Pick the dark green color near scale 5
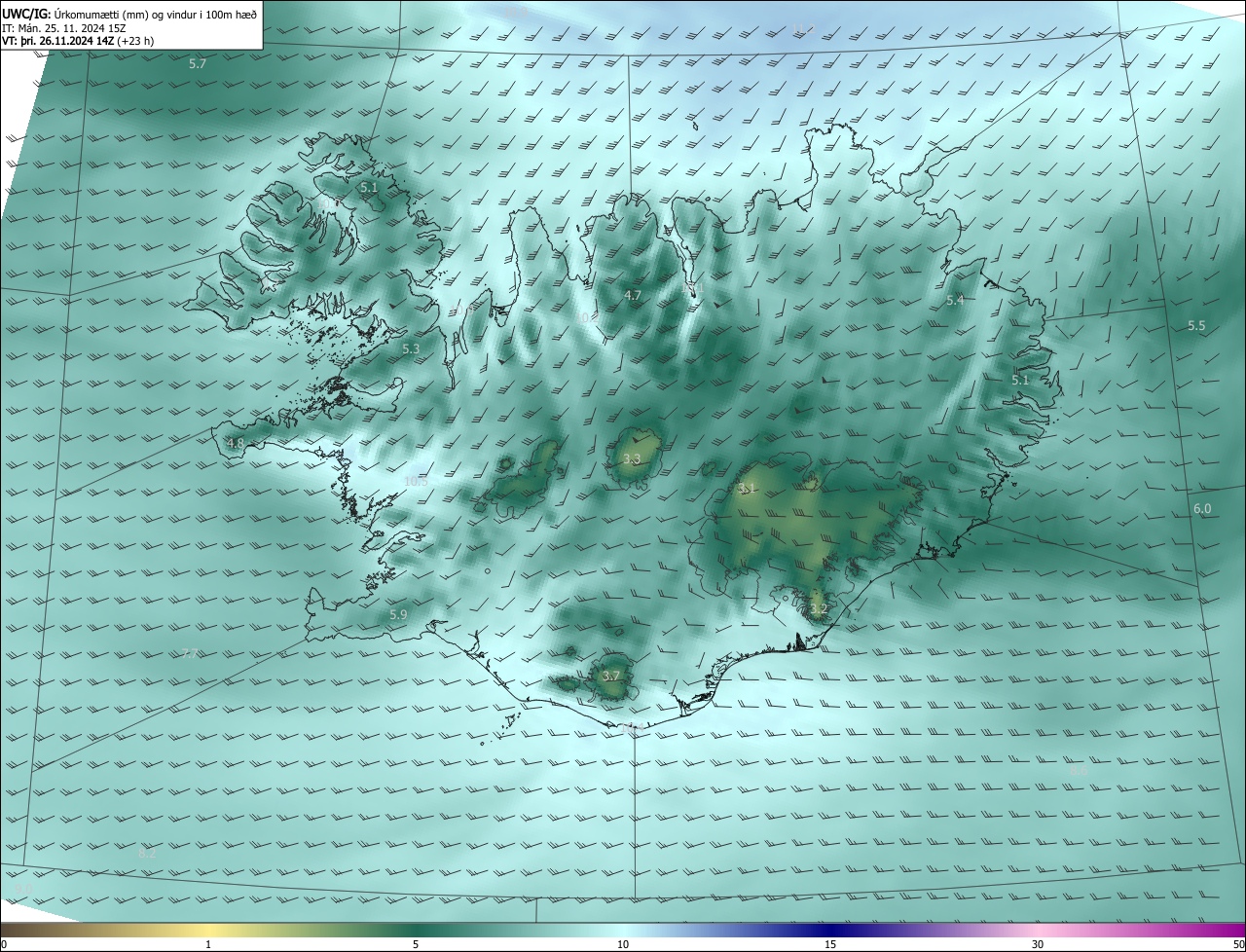The width and height of the screenshot is (1246, 952). 416,930
